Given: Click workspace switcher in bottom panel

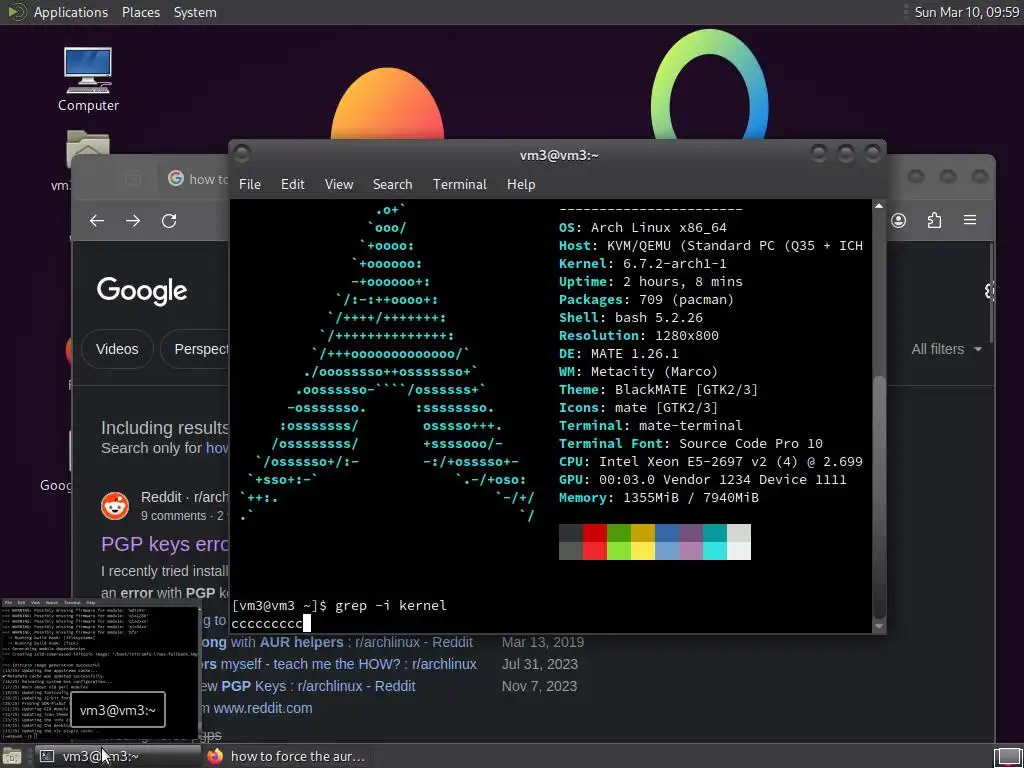Looking at the screenshot, I should [1007, 757].
